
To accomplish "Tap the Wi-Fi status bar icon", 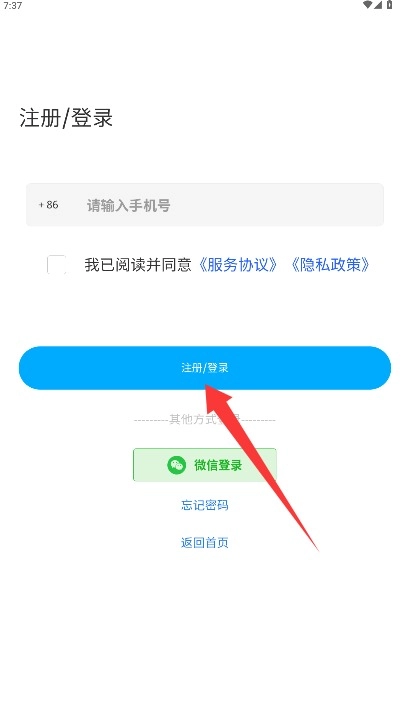I will tap(367, 5).
